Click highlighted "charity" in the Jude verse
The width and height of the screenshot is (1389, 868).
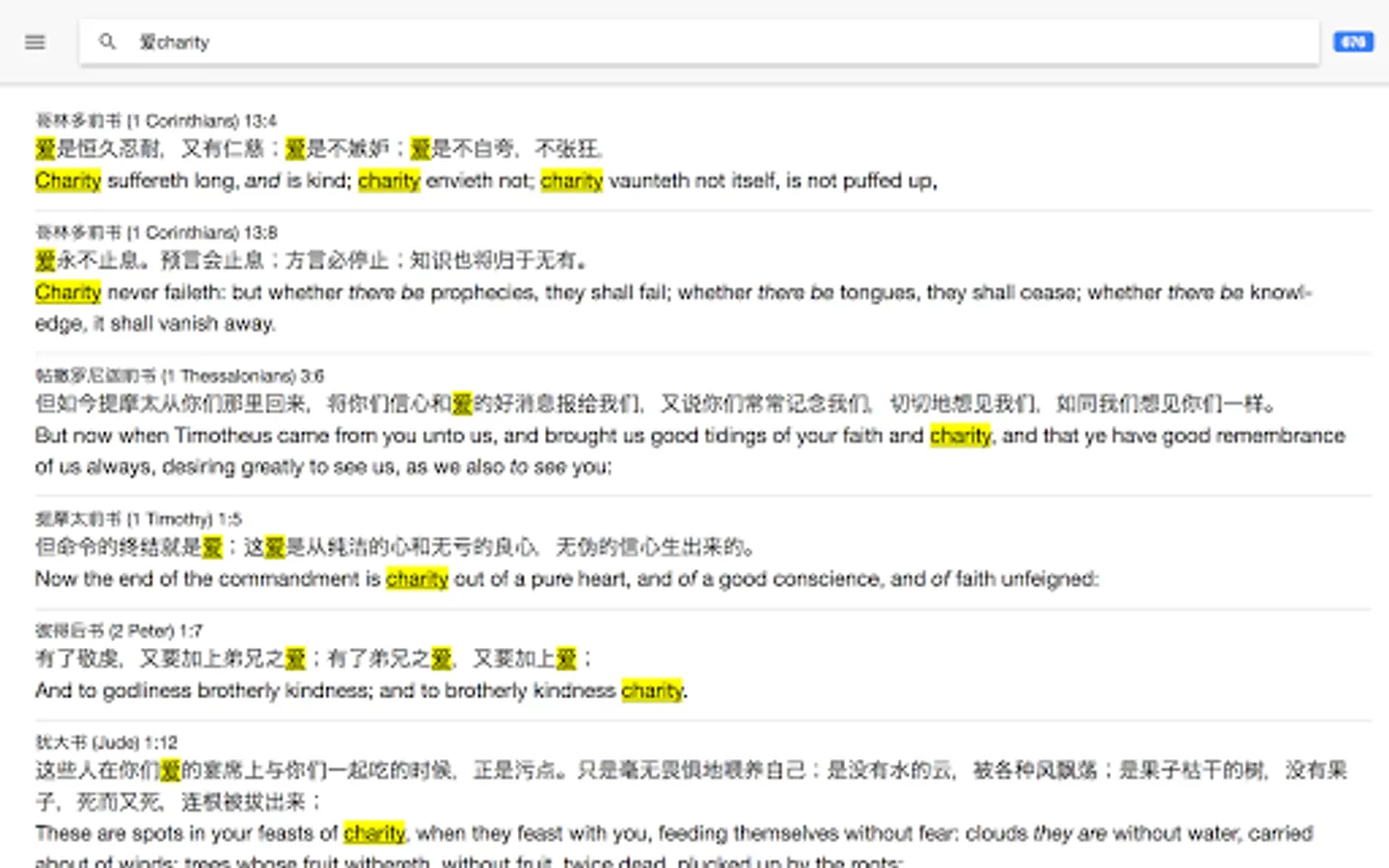[x=374, y=833]
